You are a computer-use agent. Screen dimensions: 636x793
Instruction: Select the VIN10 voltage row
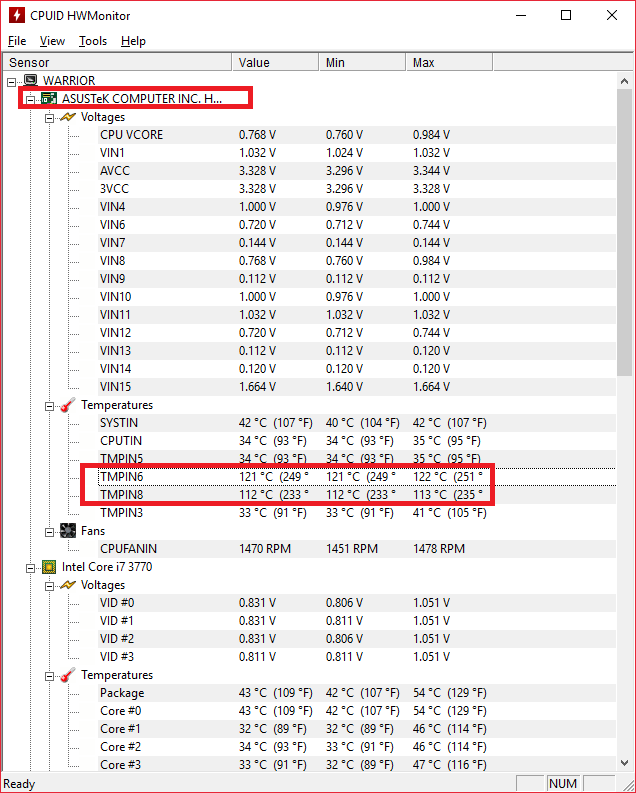[x=357, y=297]
